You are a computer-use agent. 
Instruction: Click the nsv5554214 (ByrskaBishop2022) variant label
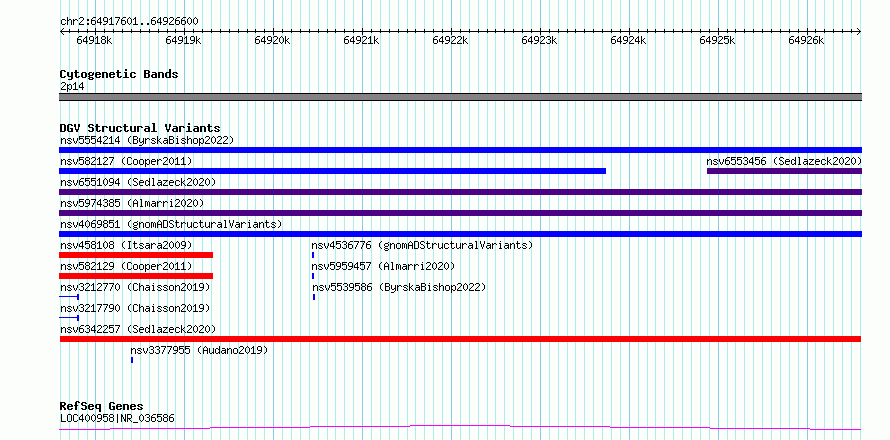[x=147, y=140]
